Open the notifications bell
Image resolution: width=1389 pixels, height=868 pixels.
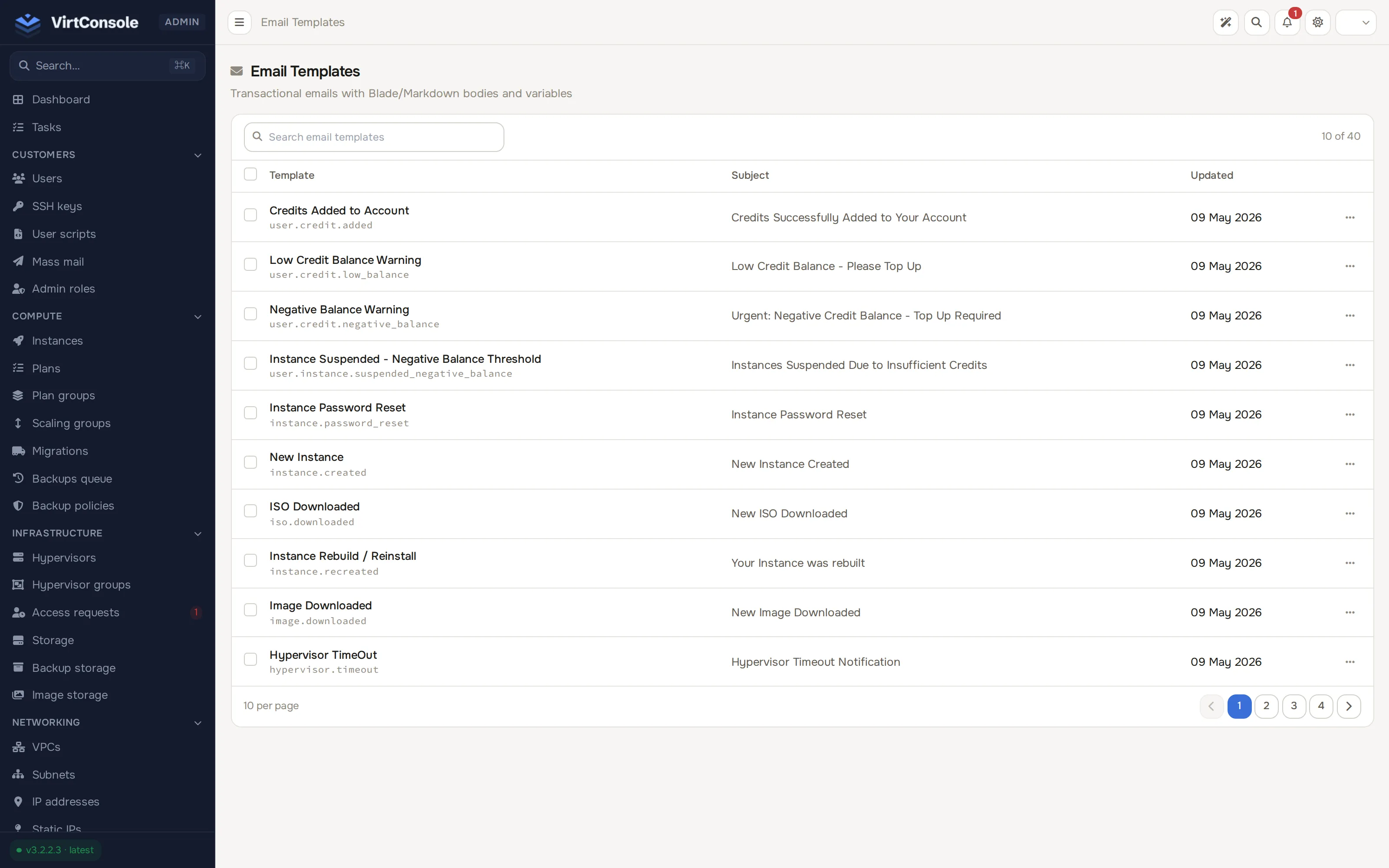(x=1287, y=23)
